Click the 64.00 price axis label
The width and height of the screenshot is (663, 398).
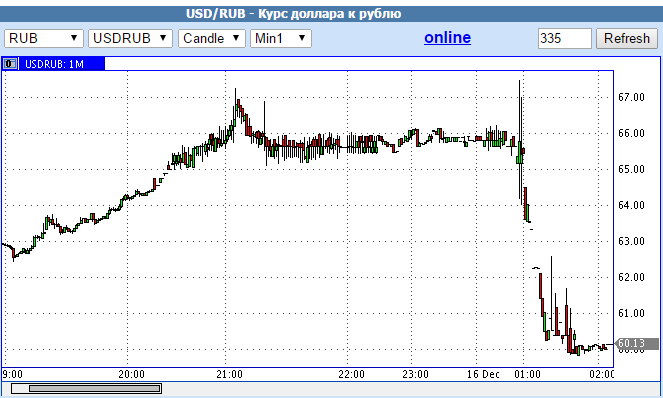coord(631,205)
